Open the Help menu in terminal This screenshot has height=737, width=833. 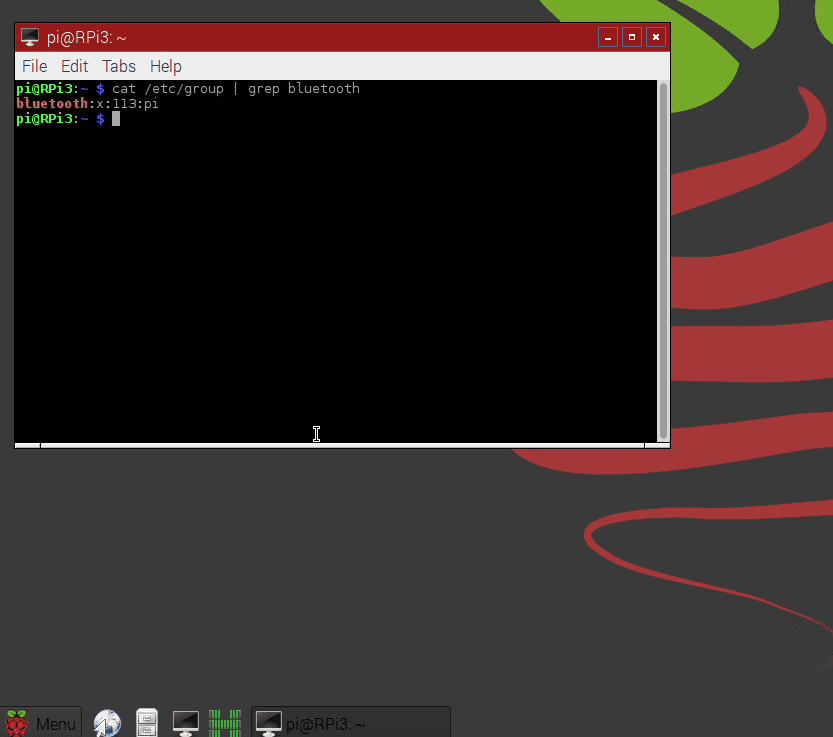166,66
